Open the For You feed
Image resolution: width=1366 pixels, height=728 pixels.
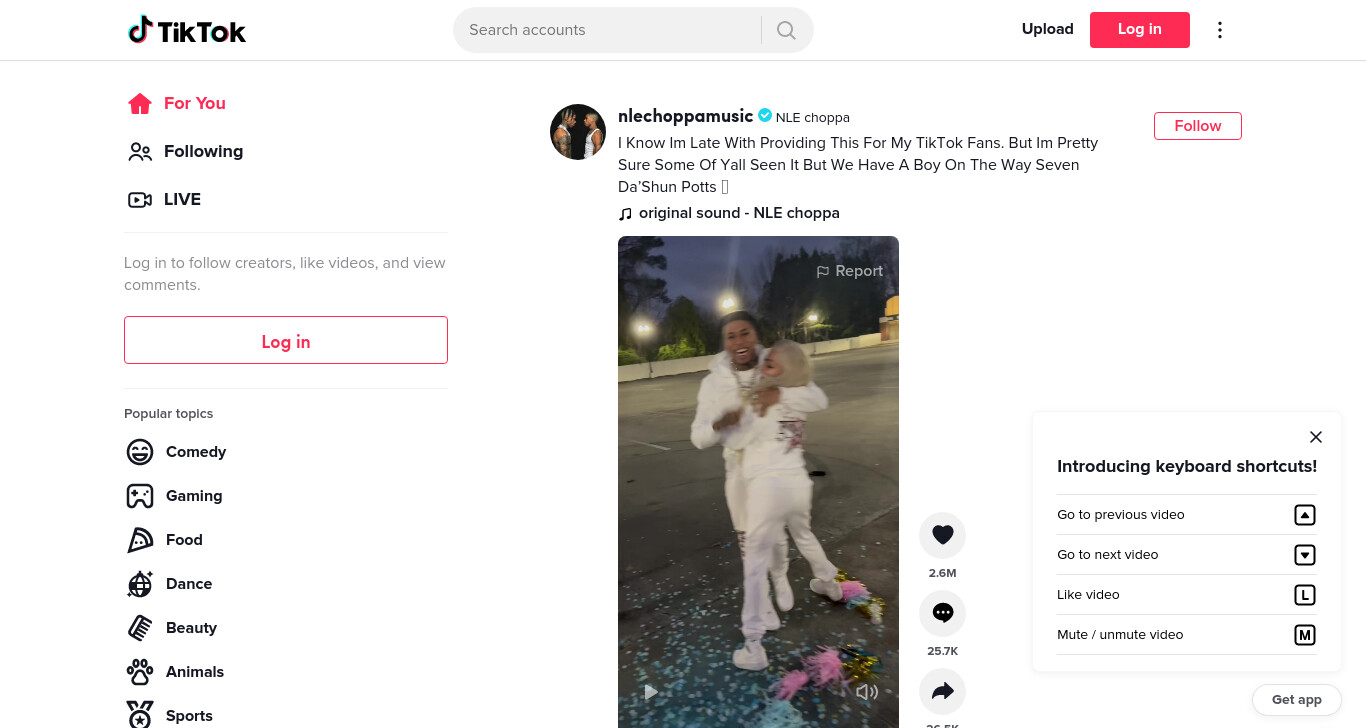(x=177, y=103)
